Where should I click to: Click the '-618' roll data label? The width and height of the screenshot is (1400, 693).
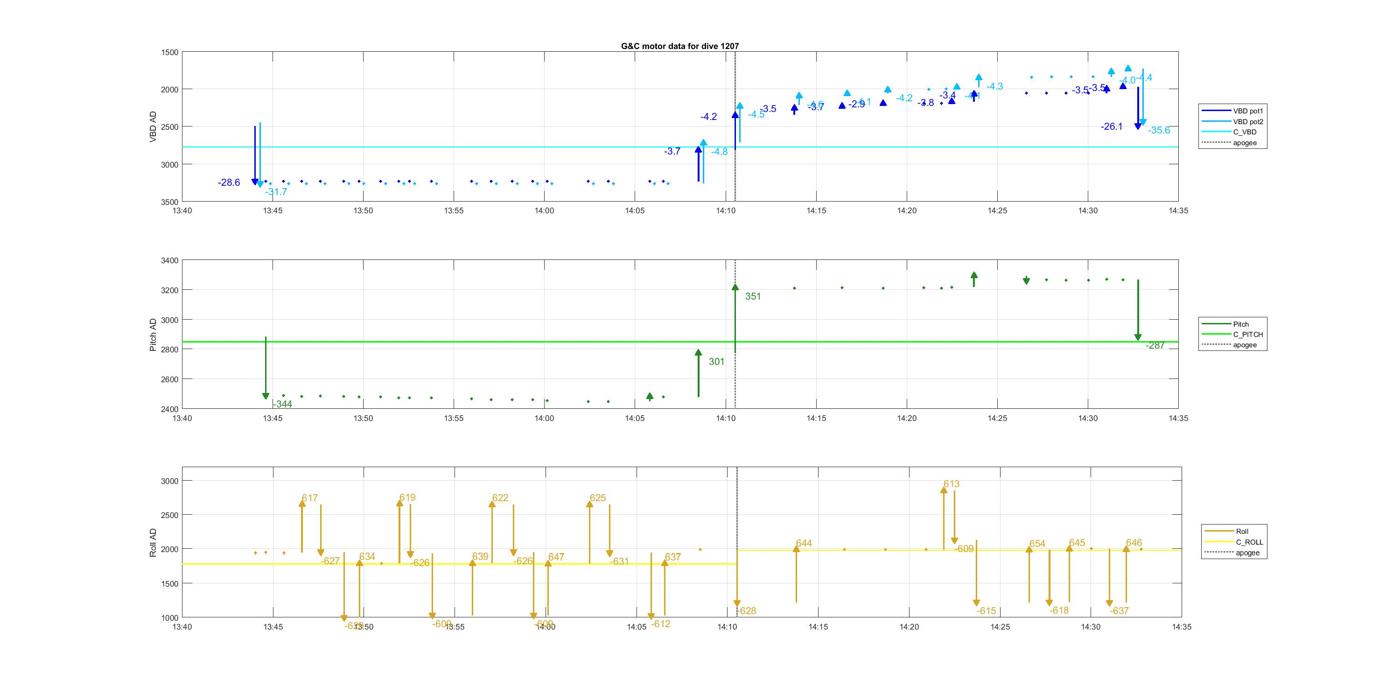tap(1059, 610)
